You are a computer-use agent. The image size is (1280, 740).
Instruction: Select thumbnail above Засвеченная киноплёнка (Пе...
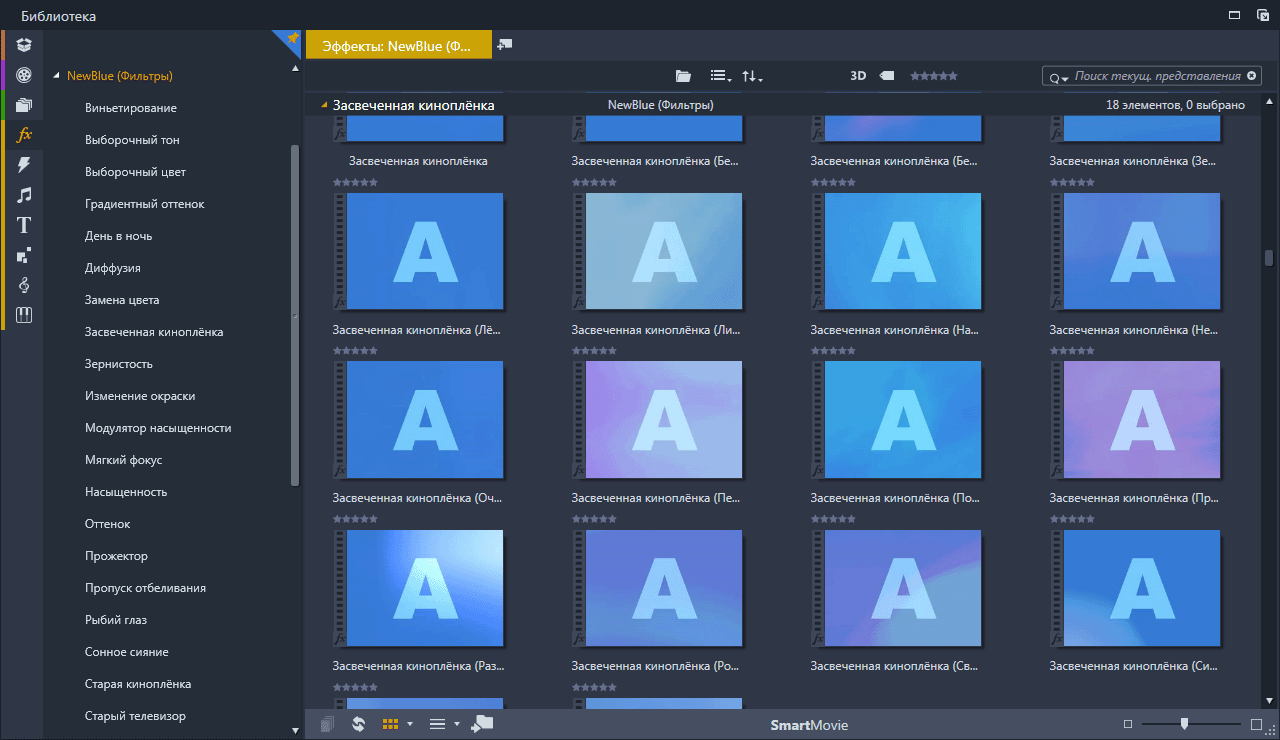coord(657,418)
